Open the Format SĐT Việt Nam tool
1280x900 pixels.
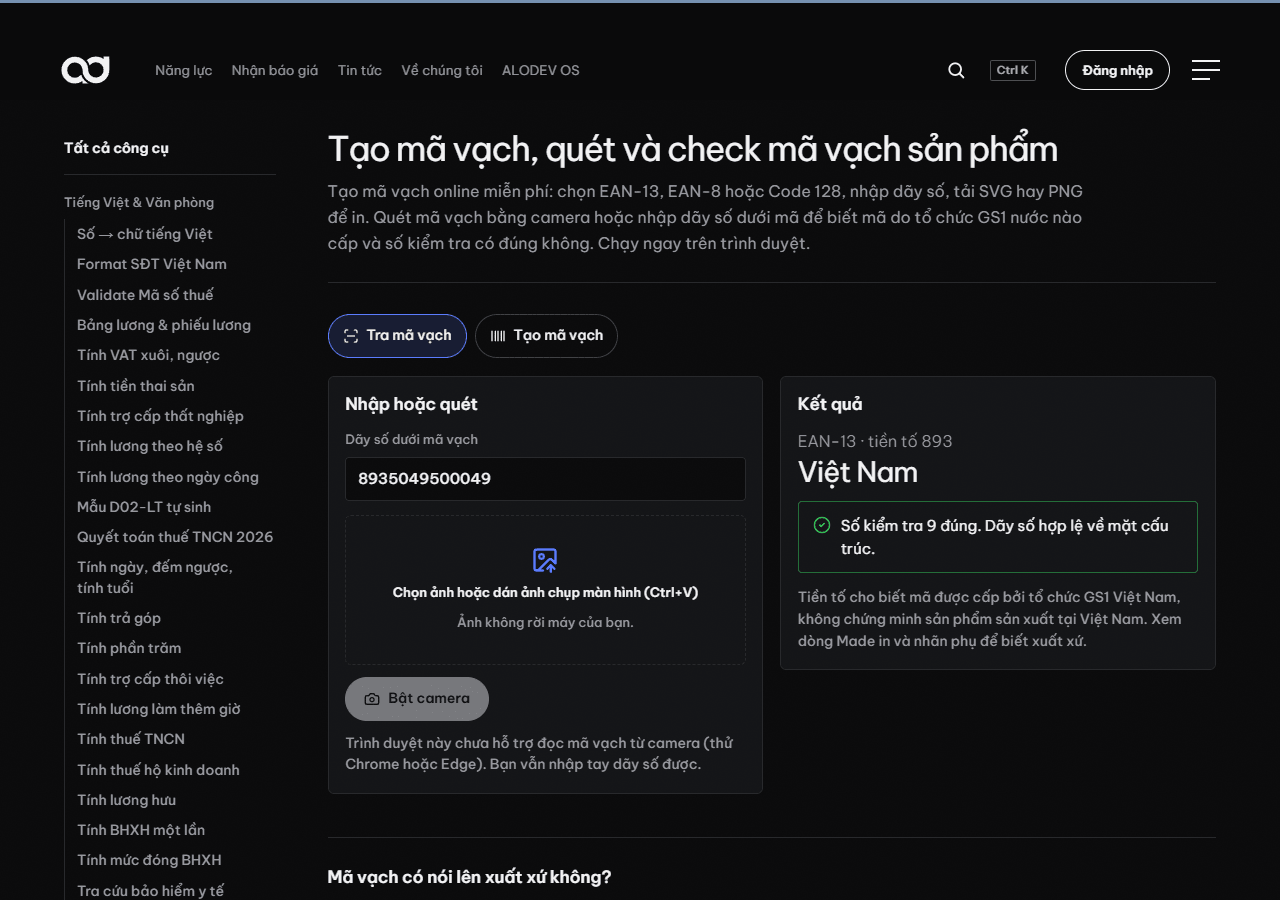click(x=152, y=264)
